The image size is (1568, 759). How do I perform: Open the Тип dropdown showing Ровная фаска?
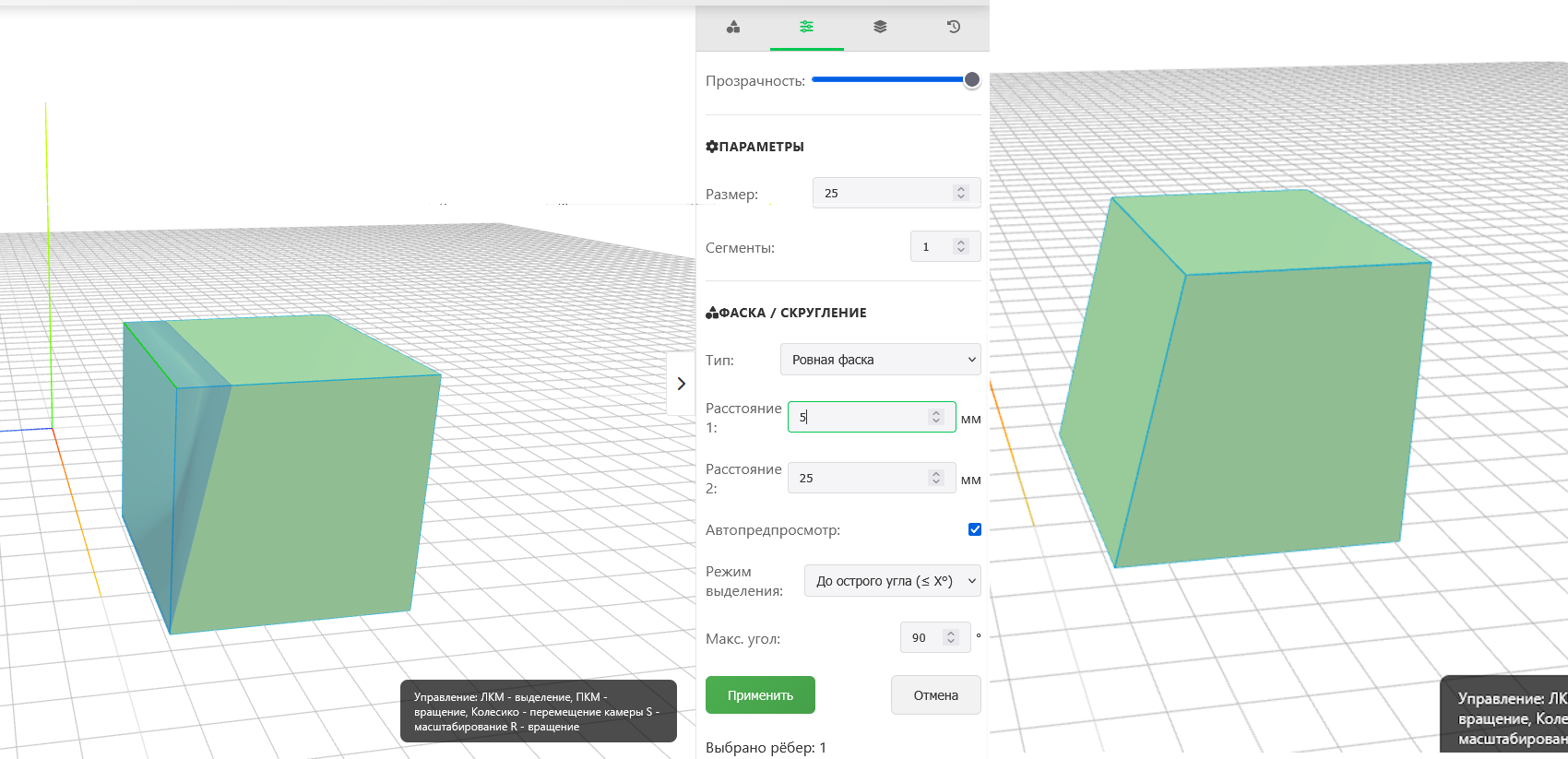[x=880, y=360]
